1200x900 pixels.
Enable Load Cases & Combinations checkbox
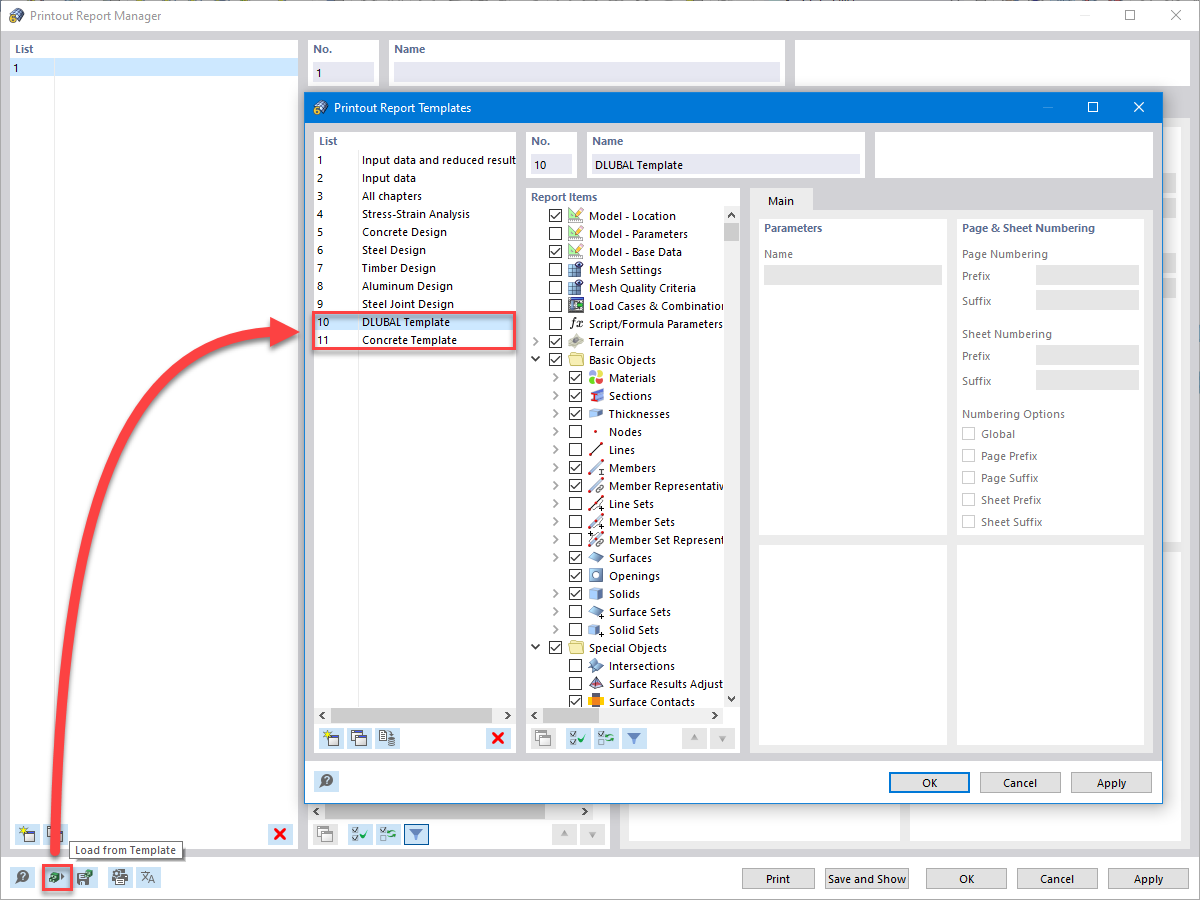tap(556, 306)
